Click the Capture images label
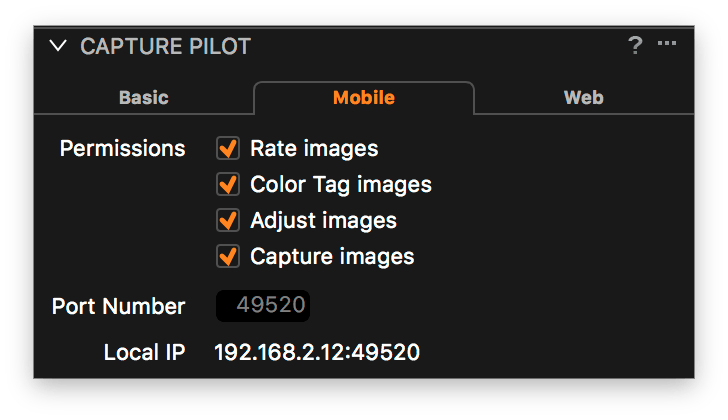 pos(332,257)
